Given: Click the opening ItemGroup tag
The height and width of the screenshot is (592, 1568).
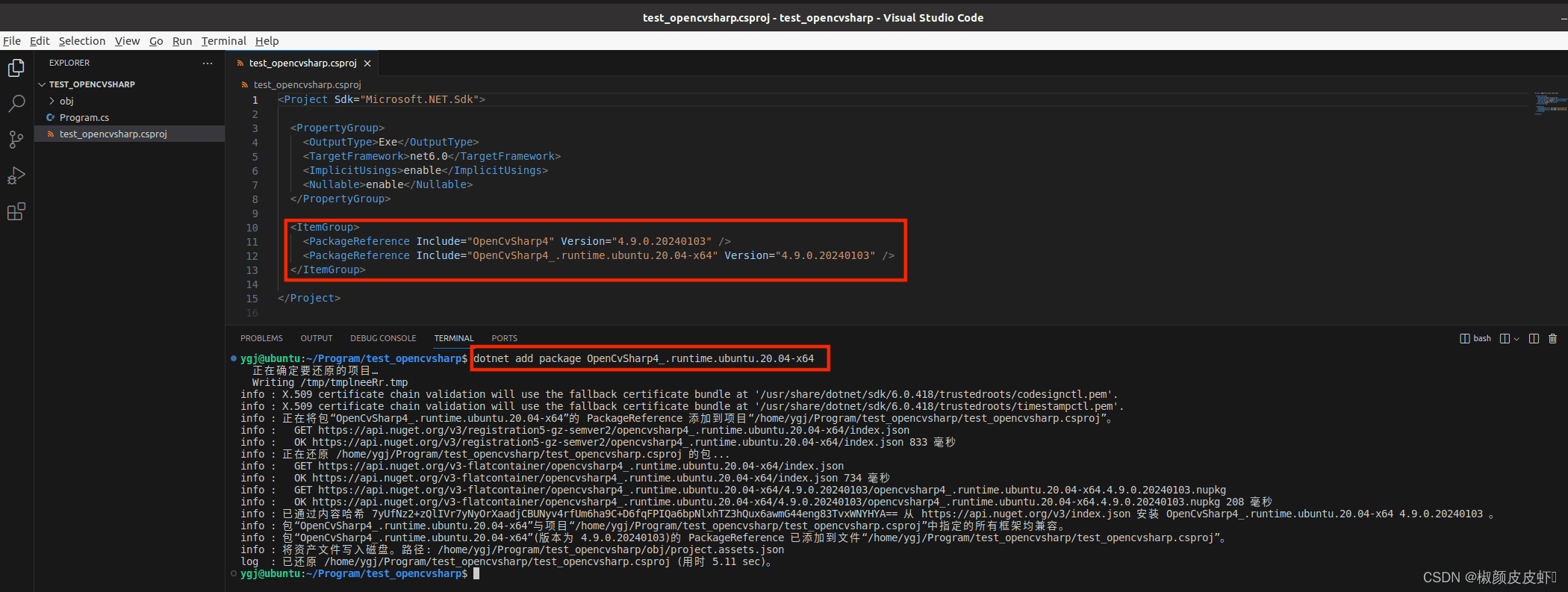Looking at the screenshot, I should [x=325, y=227].
